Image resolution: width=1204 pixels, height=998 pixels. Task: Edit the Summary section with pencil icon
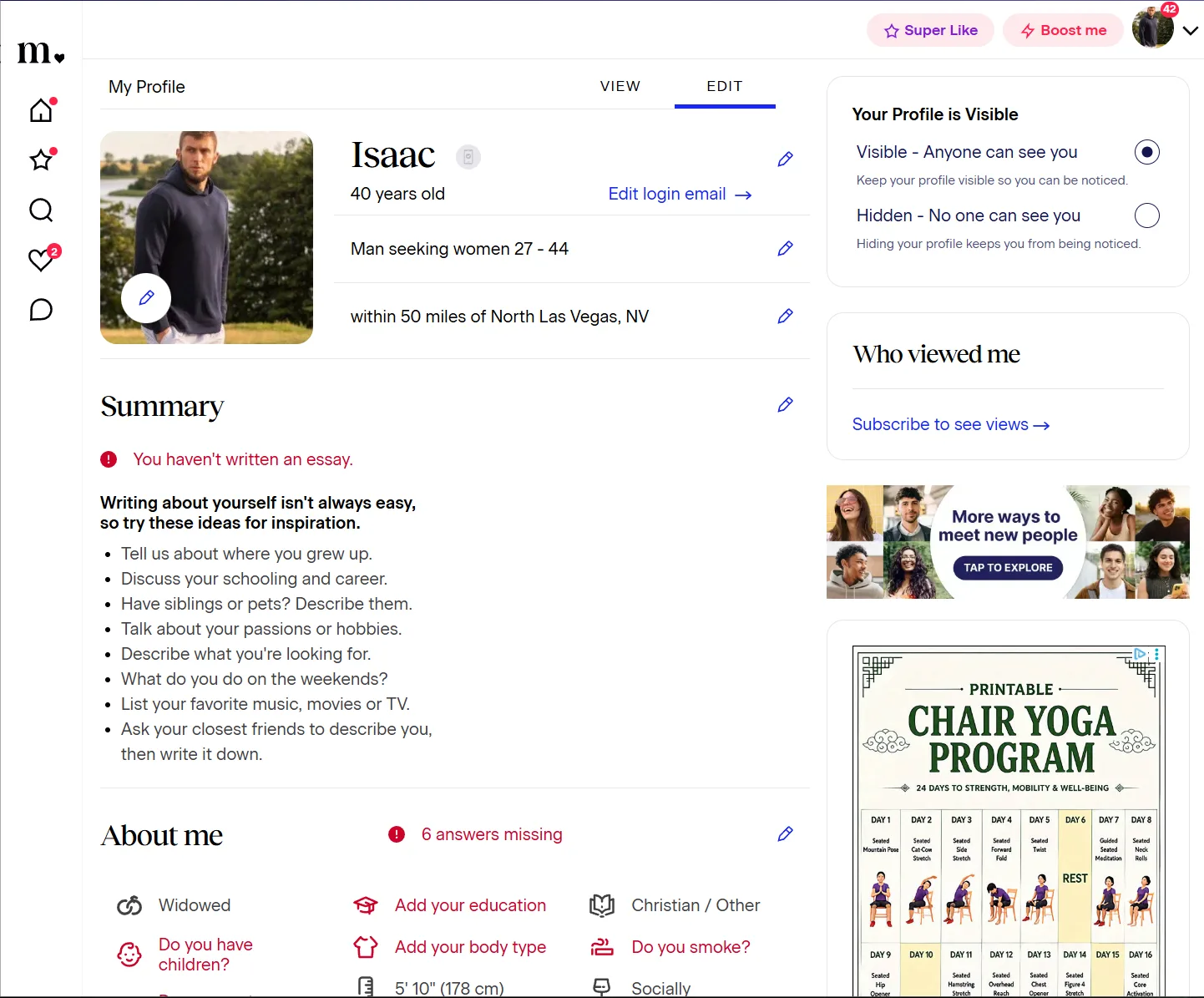[x=785, y=404]
